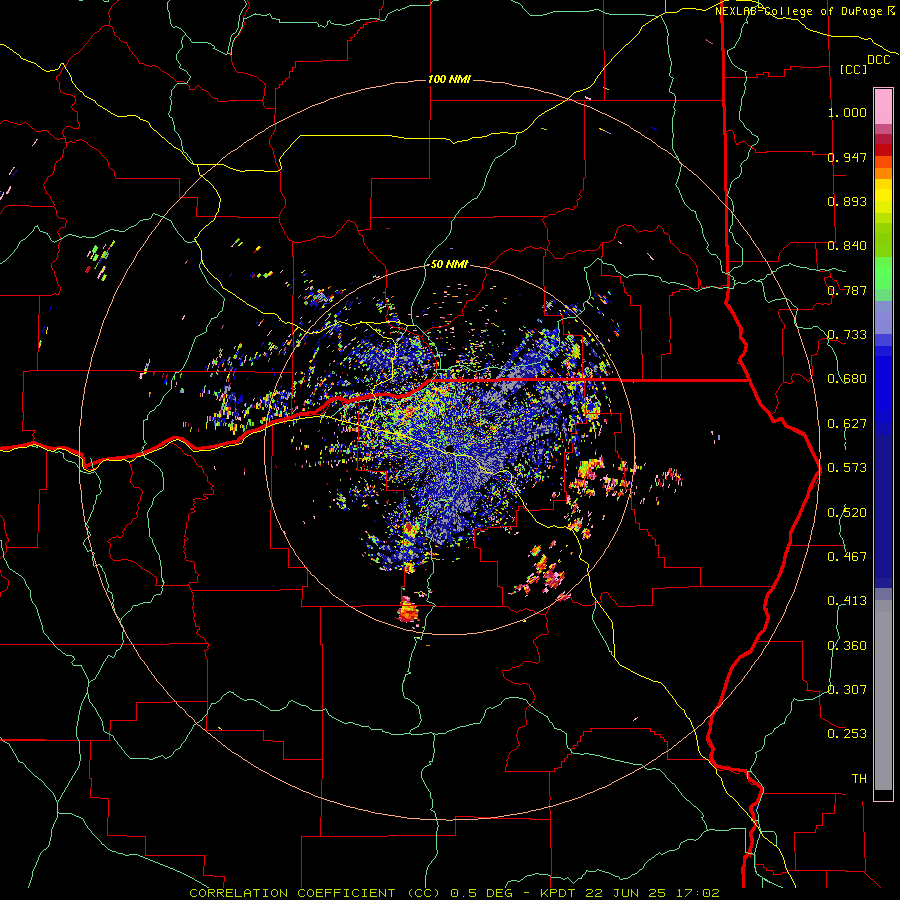Click the 0.520 legend value
This screenshot has width=900, height=900.
847,513
